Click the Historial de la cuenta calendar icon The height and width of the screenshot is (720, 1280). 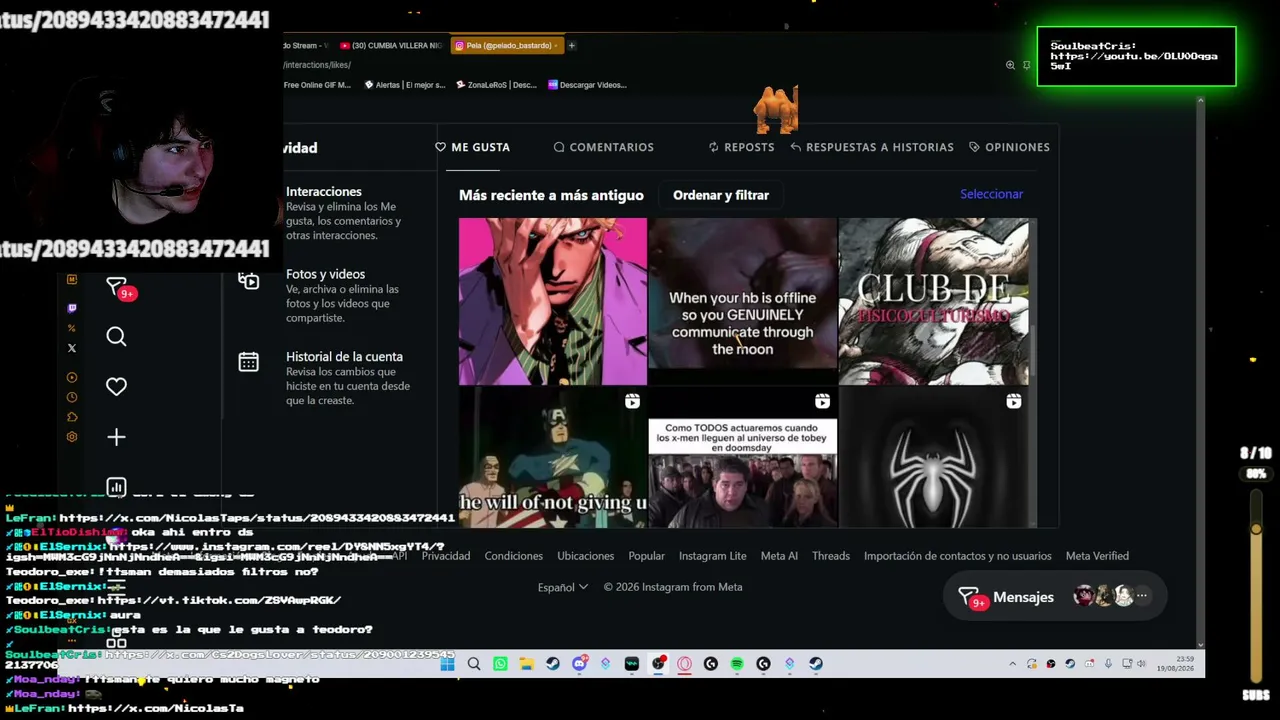coord(249,362)
